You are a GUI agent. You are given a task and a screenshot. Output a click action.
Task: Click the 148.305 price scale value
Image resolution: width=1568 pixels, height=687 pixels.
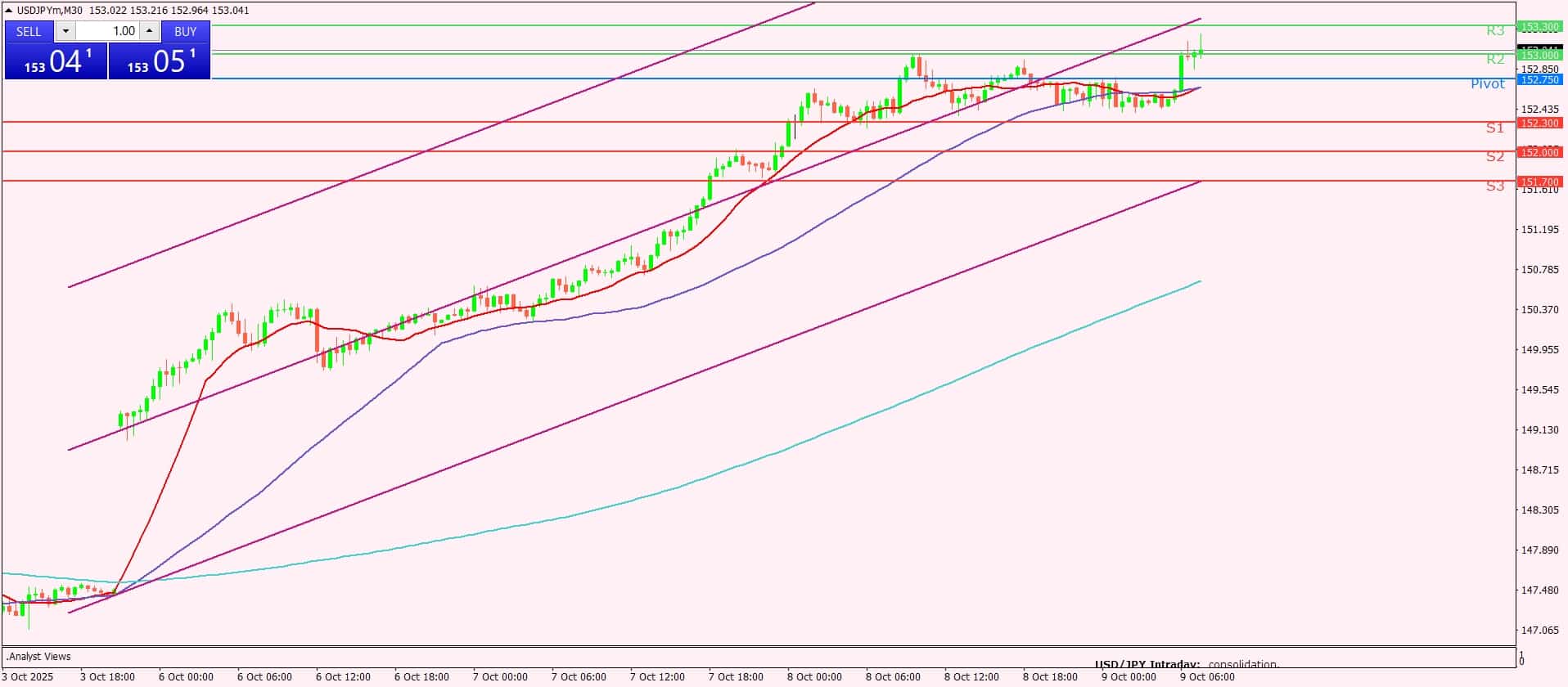[1539, 510]
